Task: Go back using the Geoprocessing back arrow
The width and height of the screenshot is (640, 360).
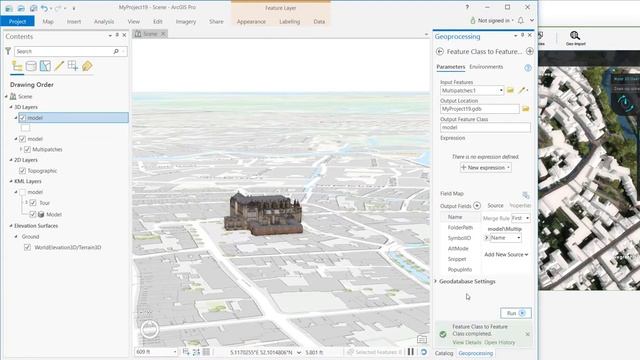Action: click(440, 51)
